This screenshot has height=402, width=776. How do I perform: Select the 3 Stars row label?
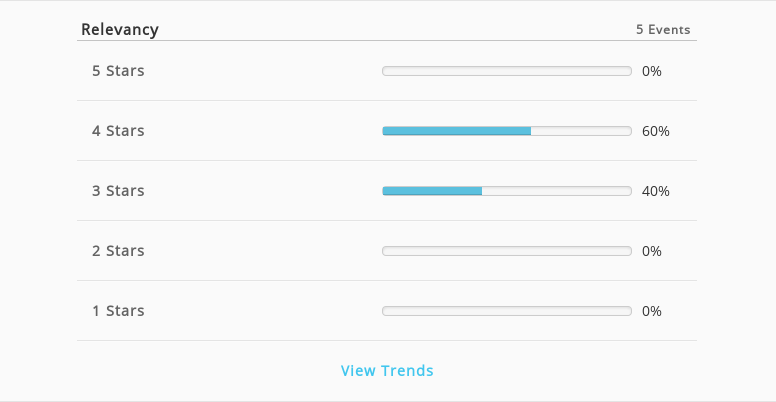118,191
